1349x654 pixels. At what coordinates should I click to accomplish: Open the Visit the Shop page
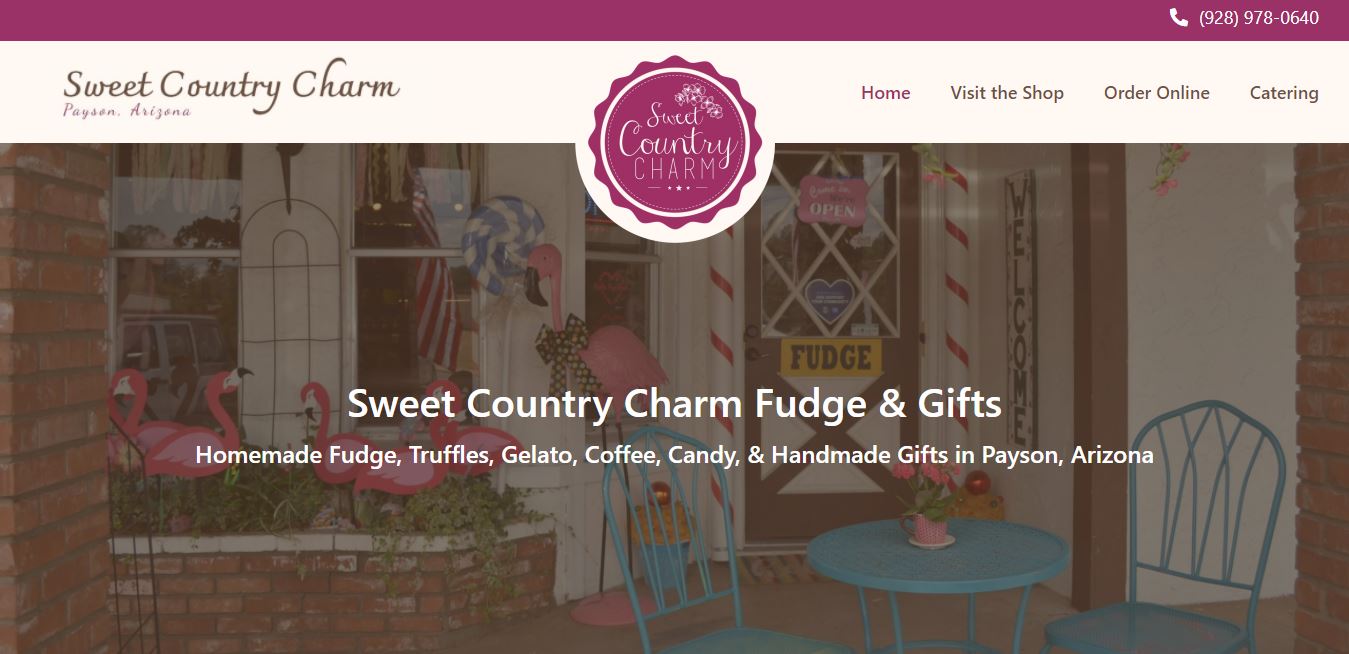(1007, 93)
